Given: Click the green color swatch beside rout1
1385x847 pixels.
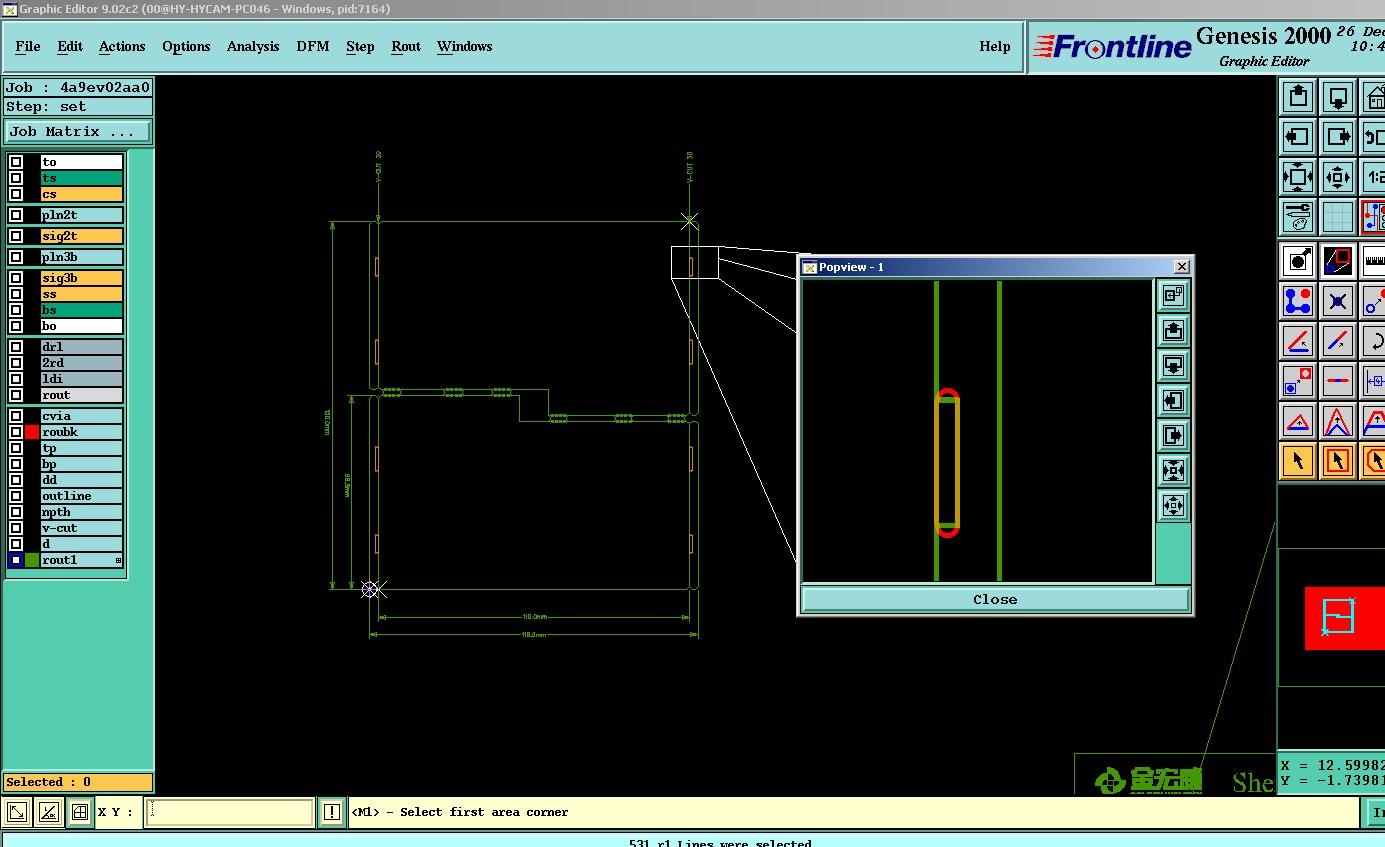Looking at the screenshot, I should (x=32, y=560).
